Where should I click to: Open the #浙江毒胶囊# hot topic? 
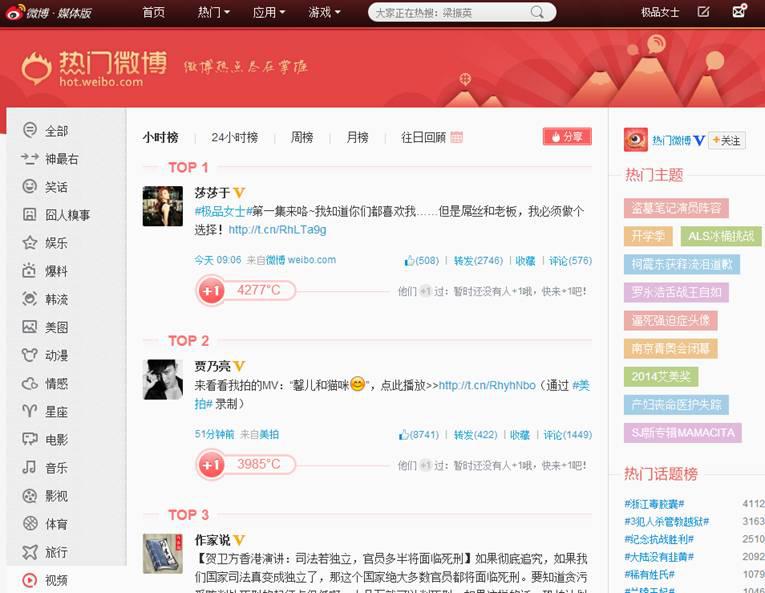(654, 504)
